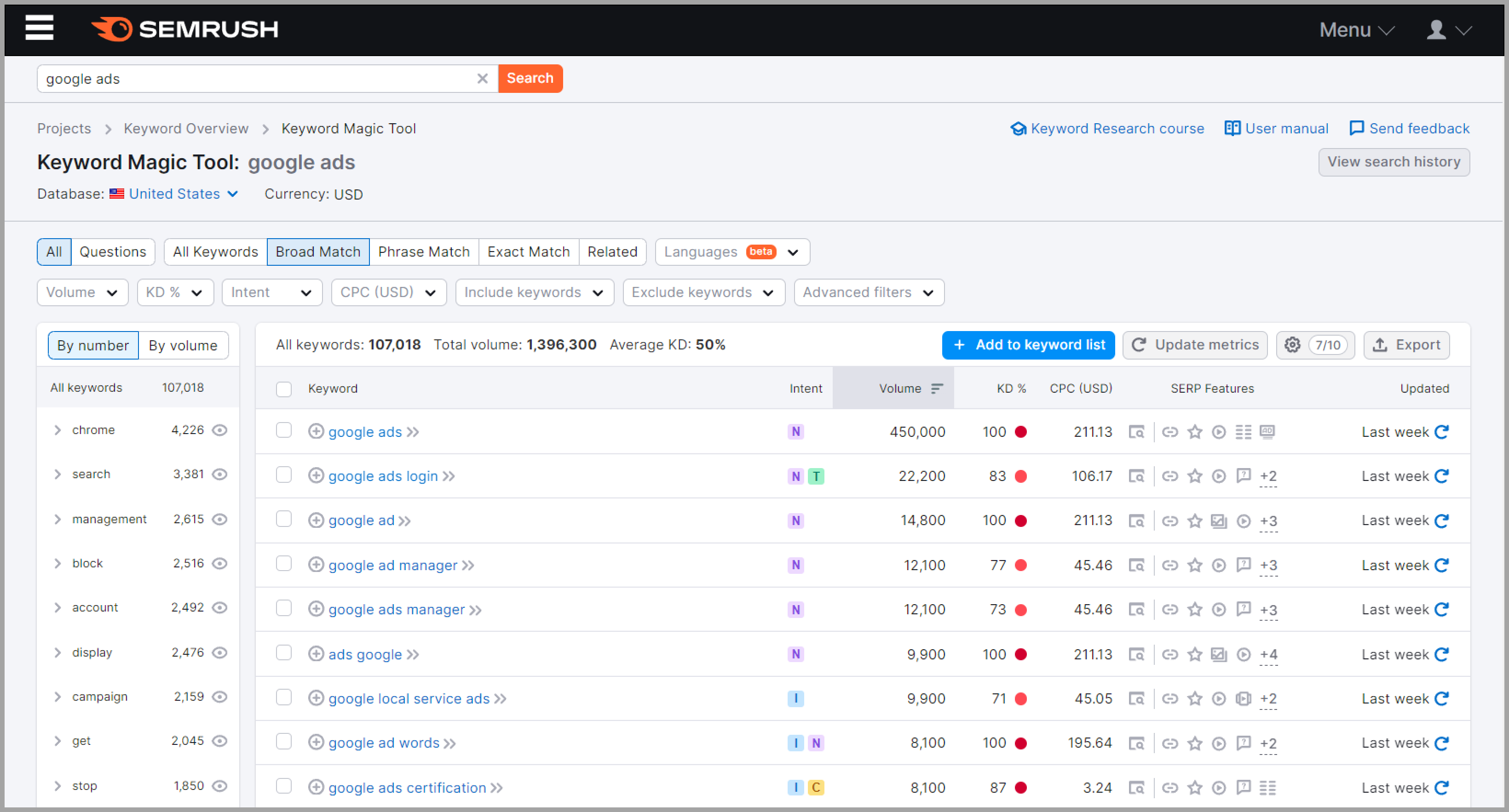Open the Intent filter dropdown
The height and width of the screenshot is (812, 1509).
tap(272, 292)
